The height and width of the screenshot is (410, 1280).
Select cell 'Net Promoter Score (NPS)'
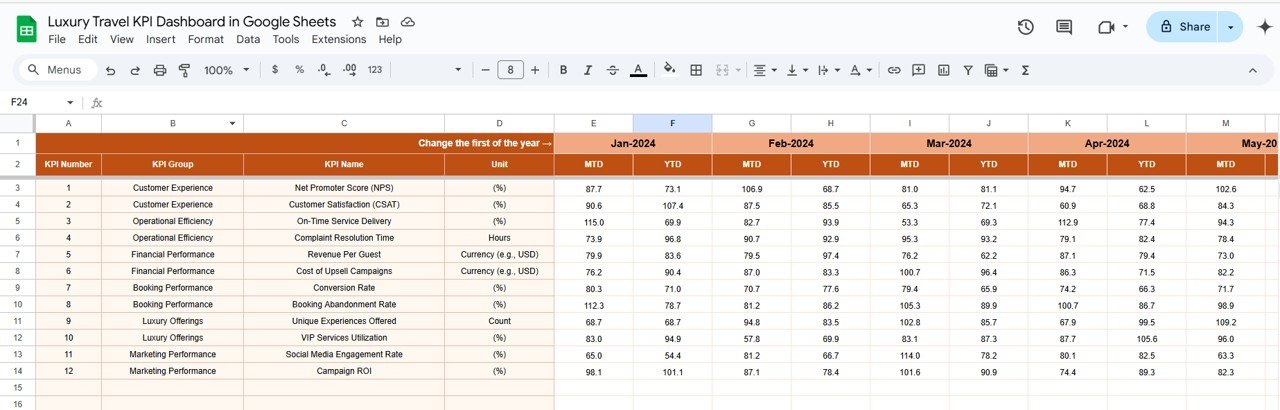(x=344, y=188)
